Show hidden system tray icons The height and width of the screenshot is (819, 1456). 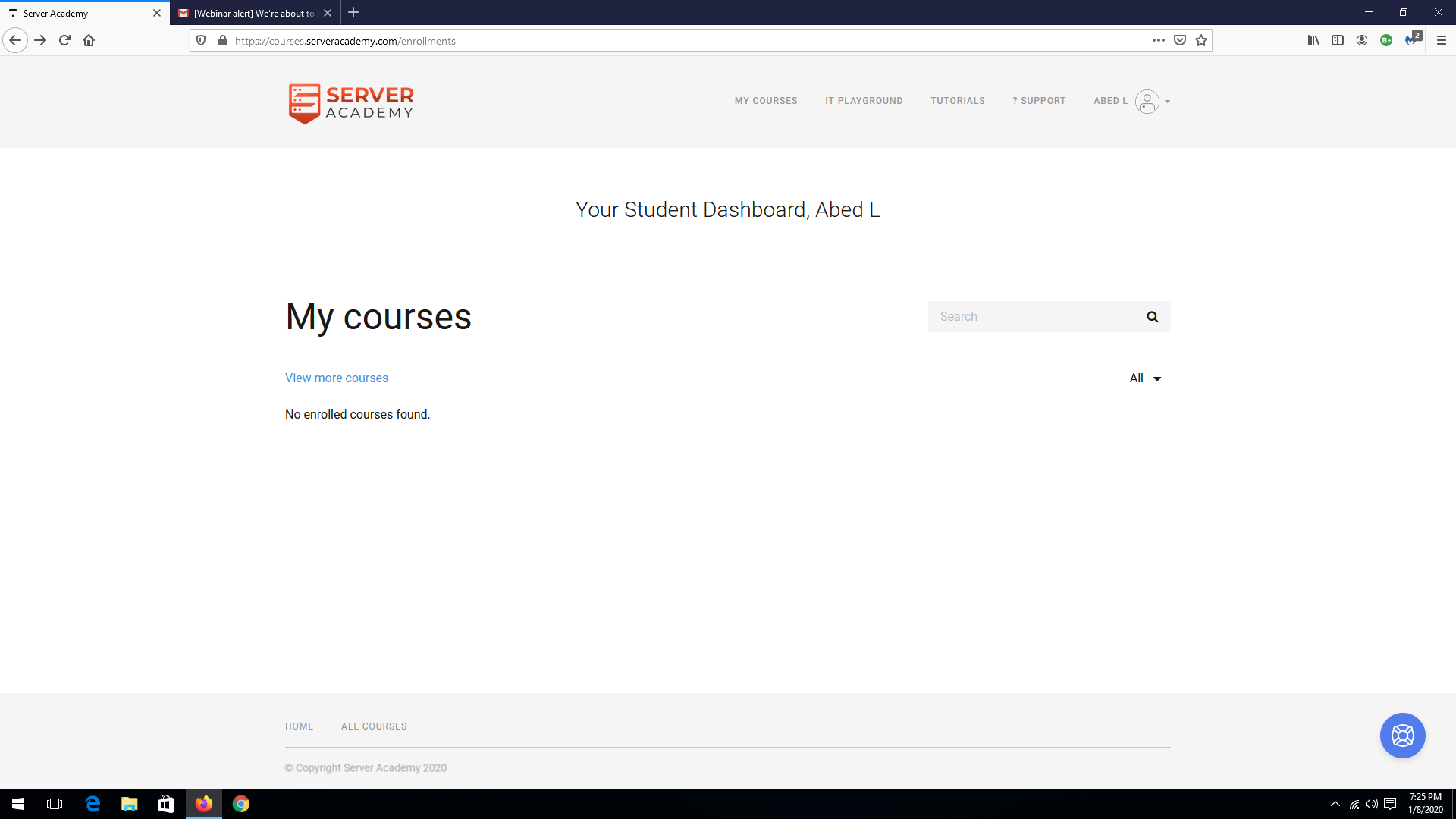point(1335,804)
